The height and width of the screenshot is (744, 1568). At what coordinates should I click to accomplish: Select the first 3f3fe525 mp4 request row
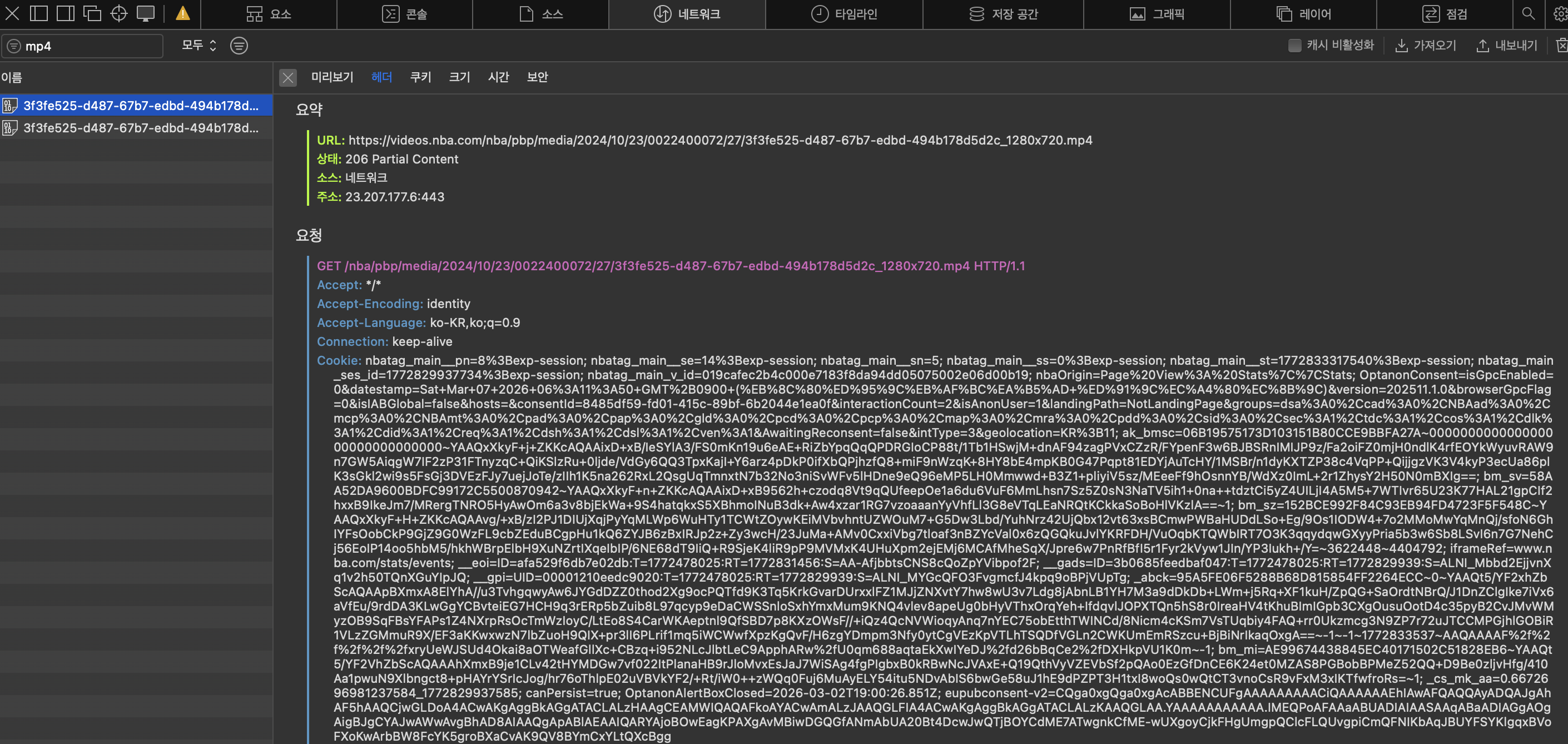pyautogui.click(x=136, y=106)
